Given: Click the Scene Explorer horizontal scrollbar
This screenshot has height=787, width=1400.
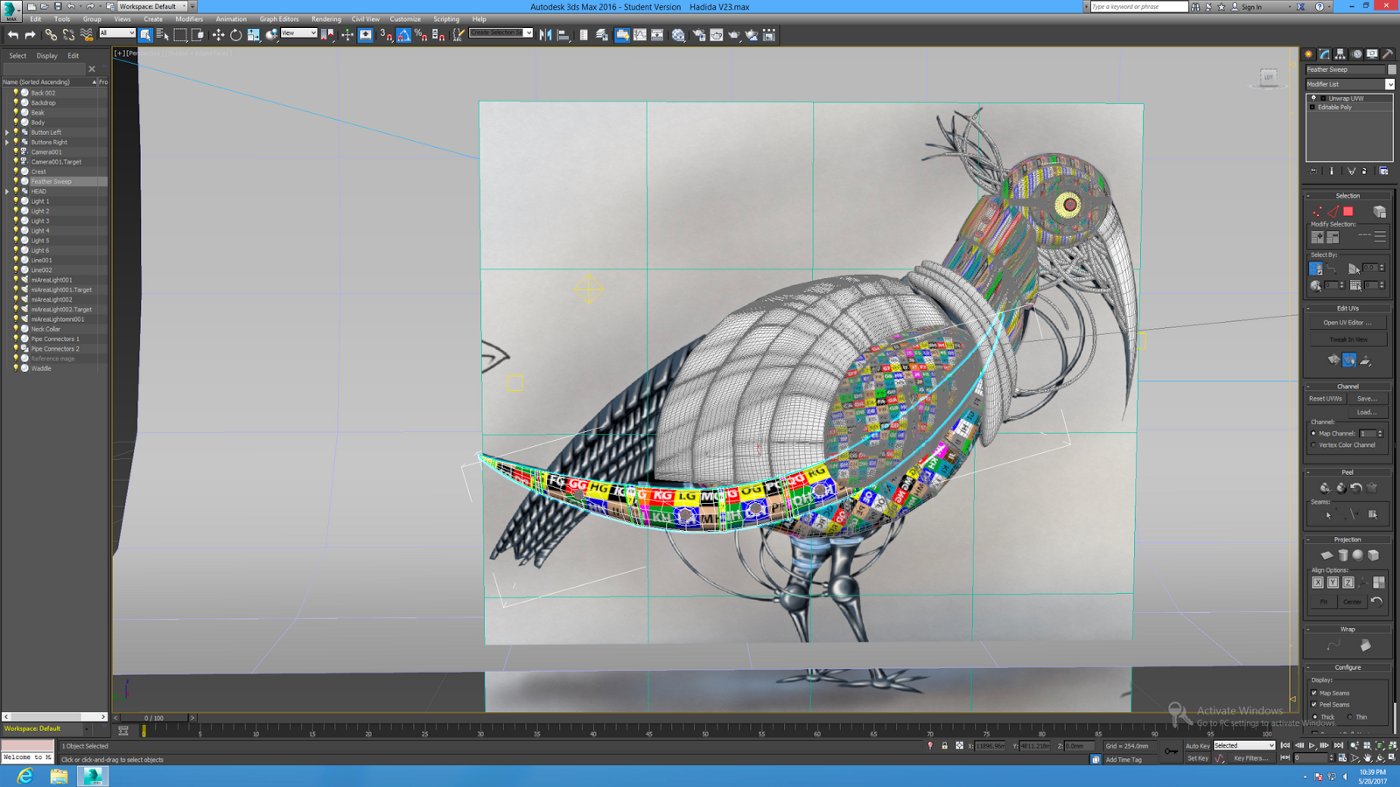Looking at the screenshot, I should pyautogui.click(x=54, y=717).
